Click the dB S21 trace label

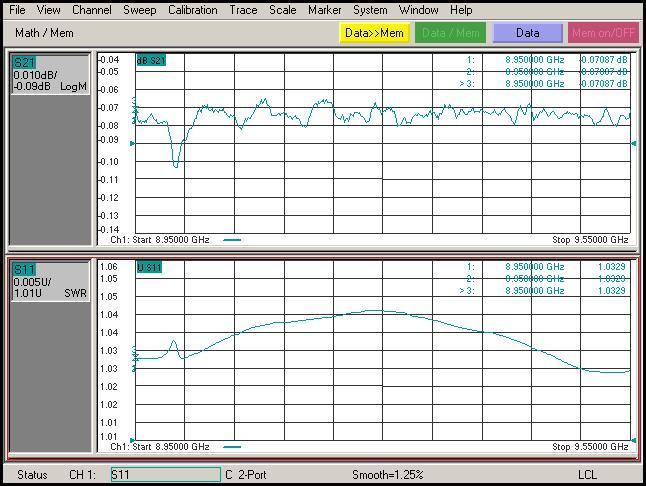pos(151,61)
